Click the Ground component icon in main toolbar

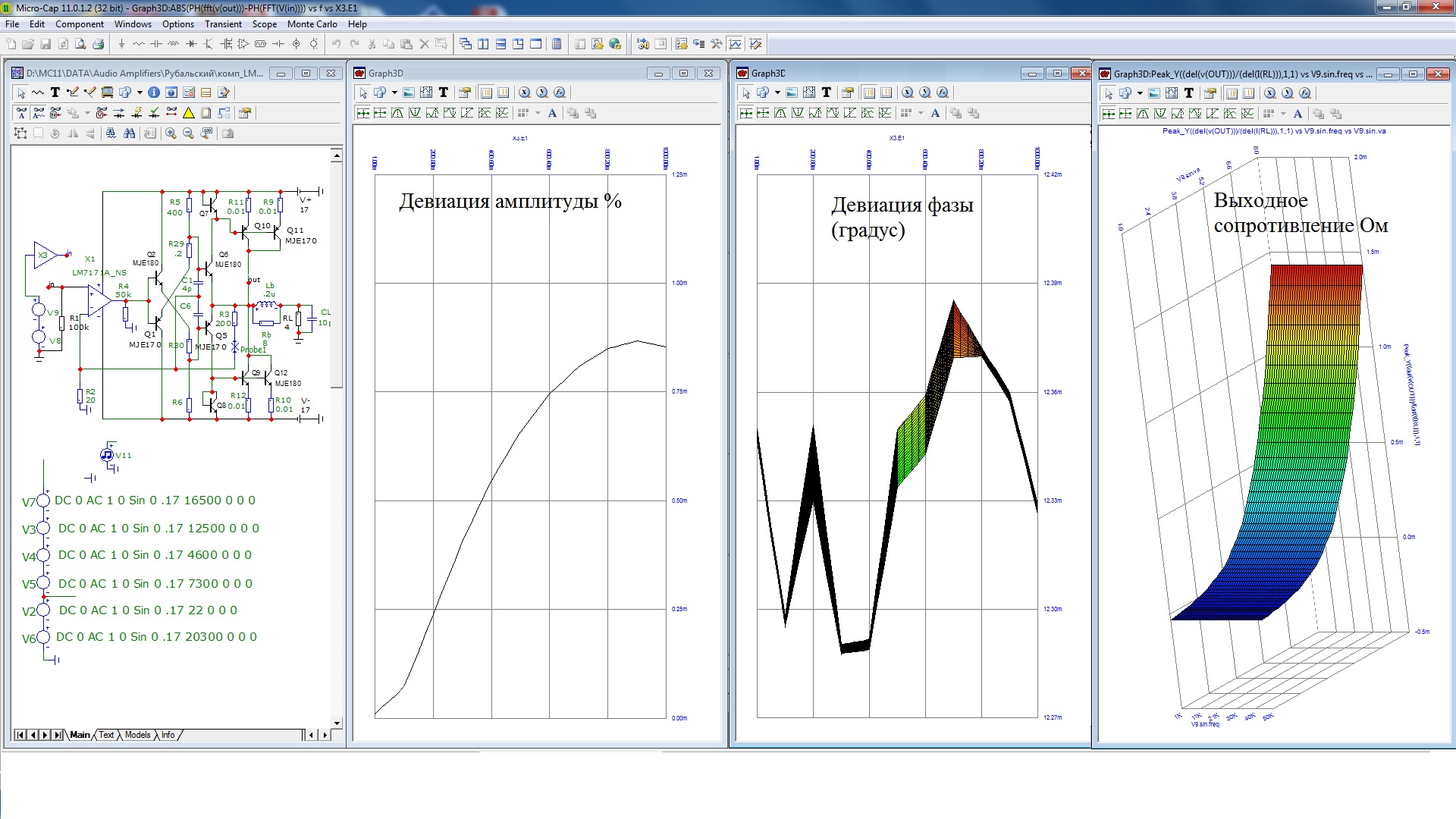tap(121, 44)
